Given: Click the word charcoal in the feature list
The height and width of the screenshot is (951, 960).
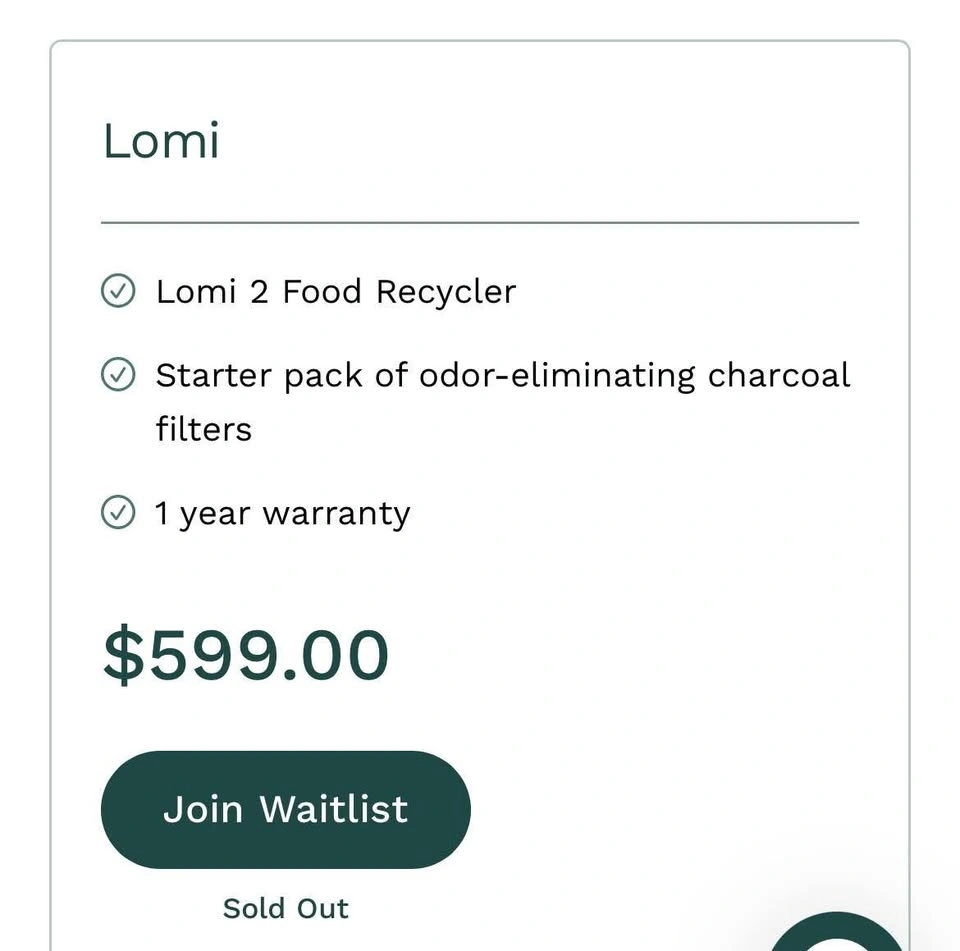Looking at the screenshot, I should point(778,375).
